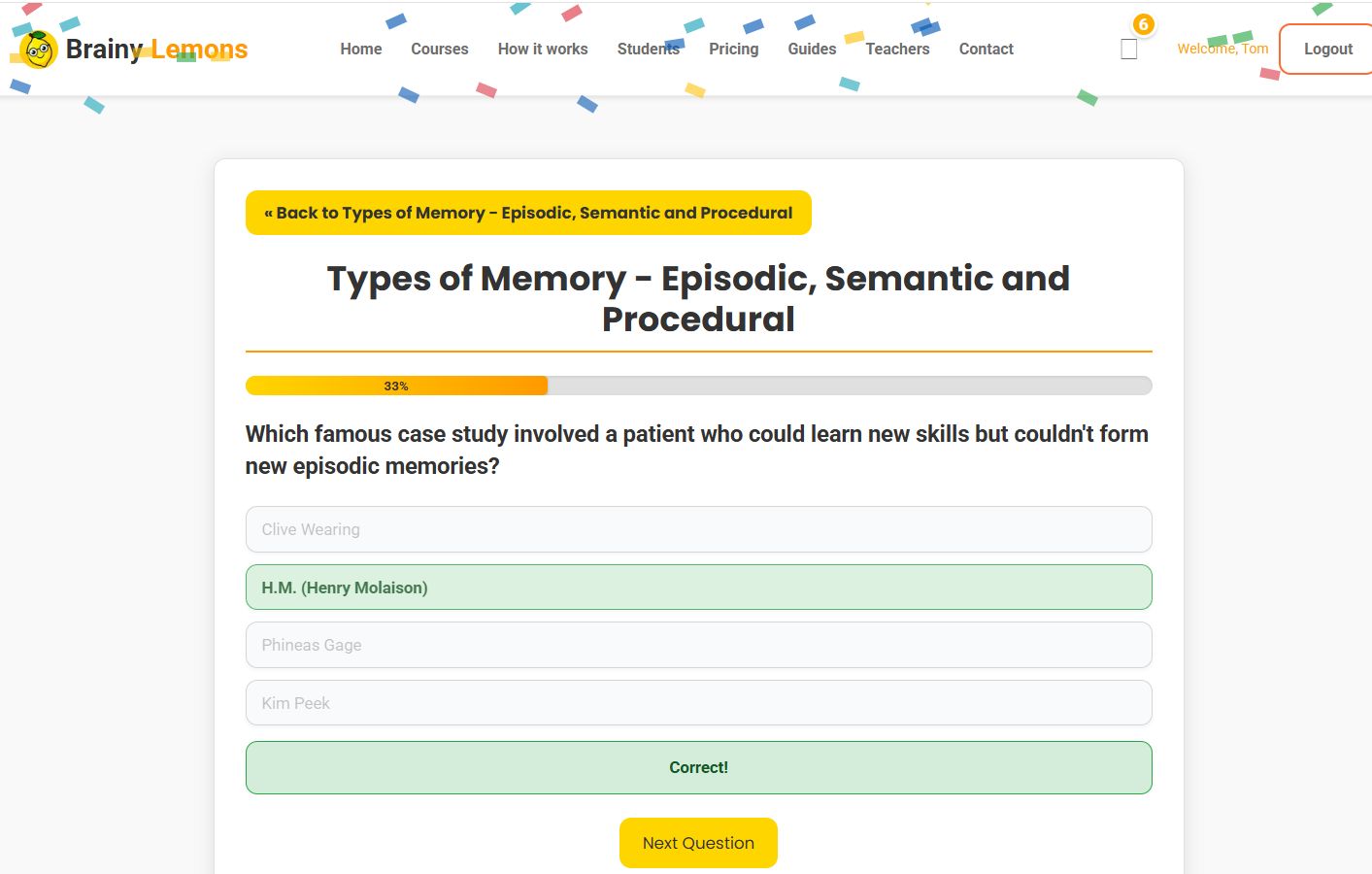
Task: Open the Courses menu item
Action: 439,50
